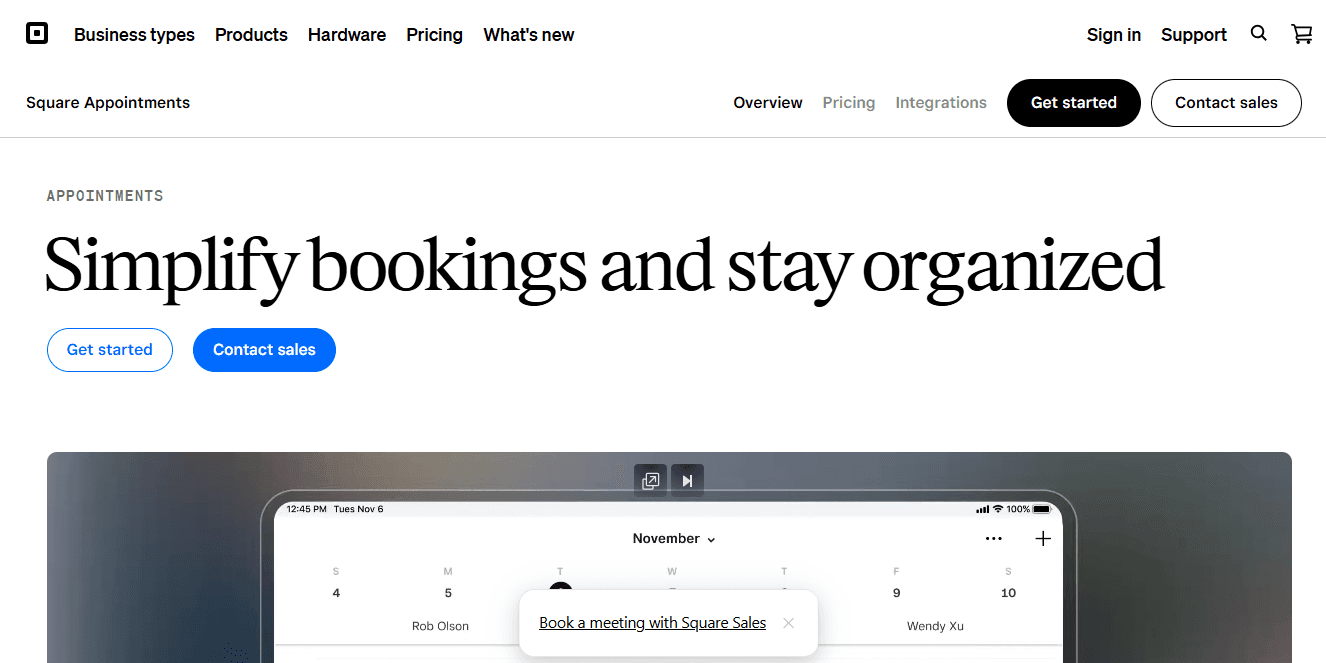1326x663 pixels.
Task: Go to the Support link
Action: [1194, 35]
